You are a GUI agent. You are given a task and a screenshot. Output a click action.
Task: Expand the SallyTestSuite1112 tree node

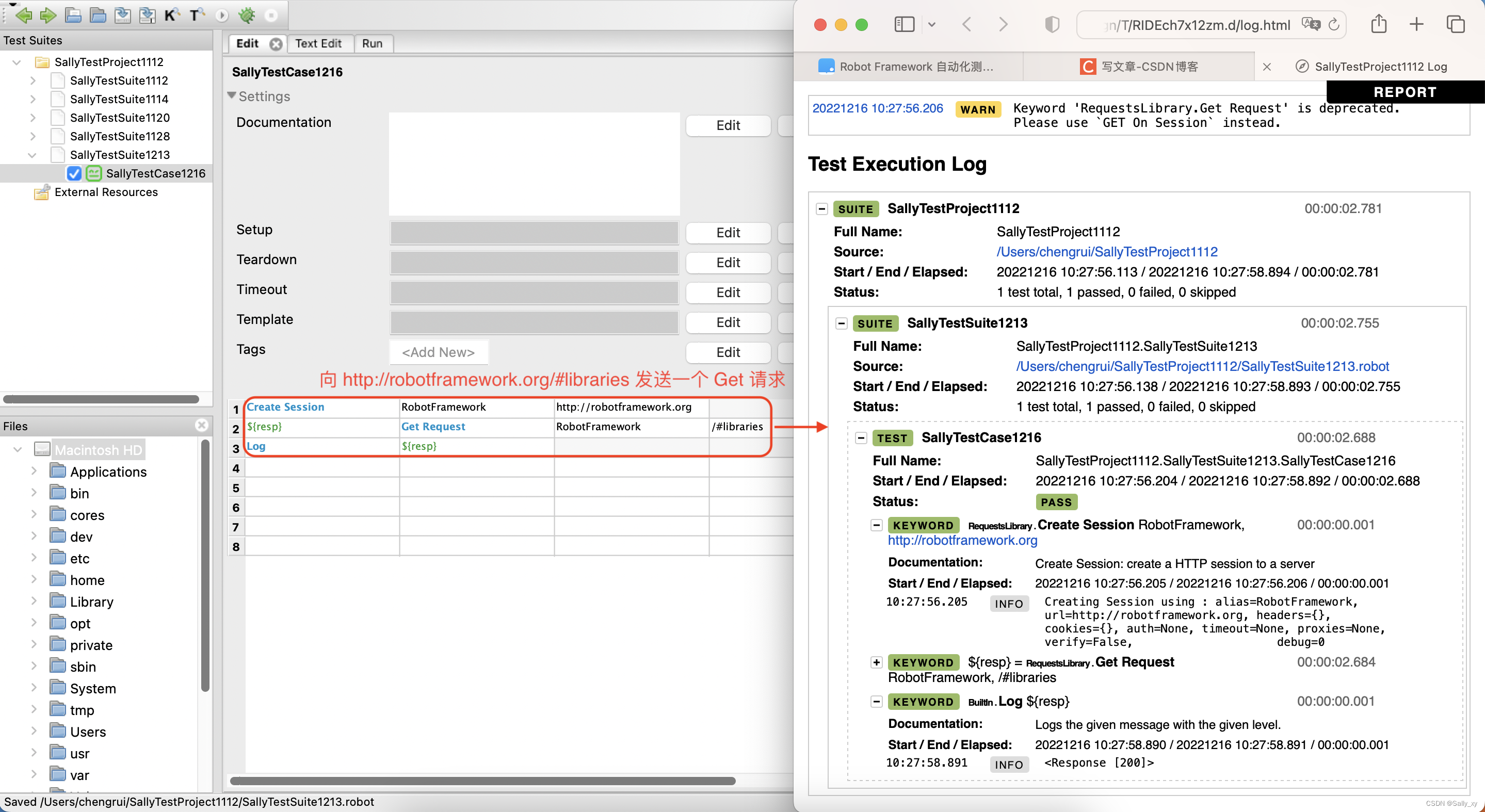point(33,80)
